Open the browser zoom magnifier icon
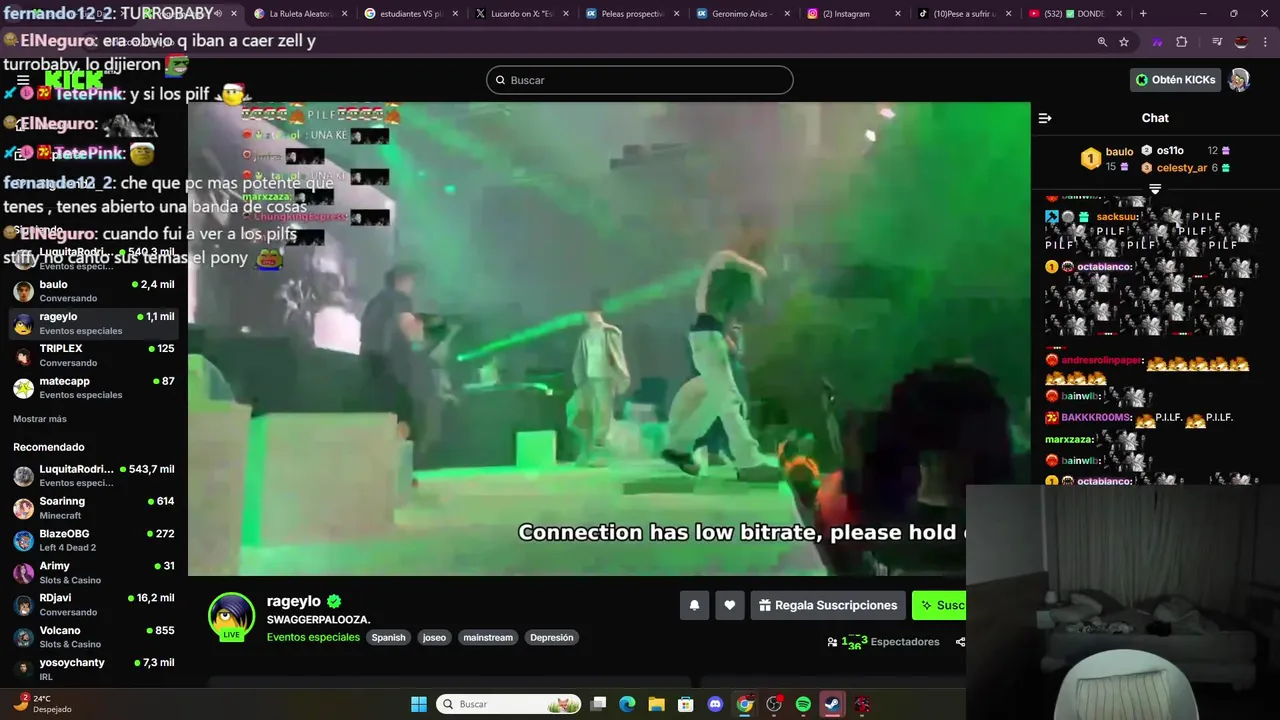 coord(1102,42)
